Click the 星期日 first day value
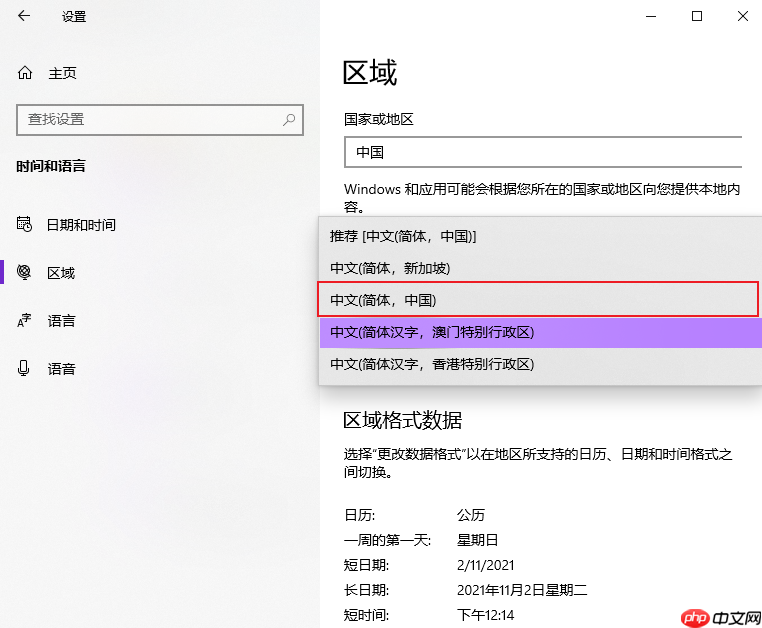The width and height of the screenshot is (762, 628). (x=477, y=540)
